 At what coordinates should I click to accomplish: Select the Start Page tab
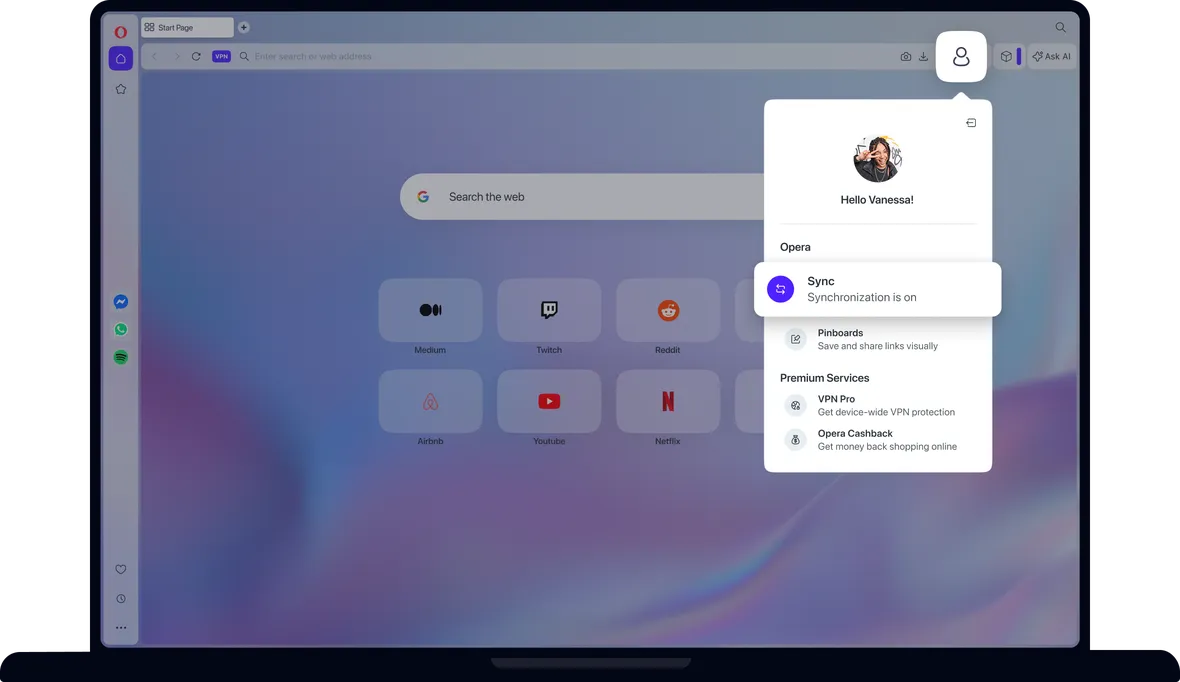(187, 27)
